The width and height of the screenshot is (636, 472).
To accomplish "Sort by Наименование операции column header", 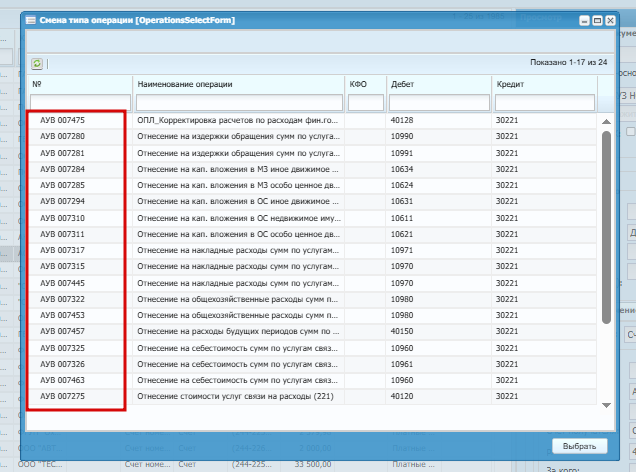I will point(238,84).
